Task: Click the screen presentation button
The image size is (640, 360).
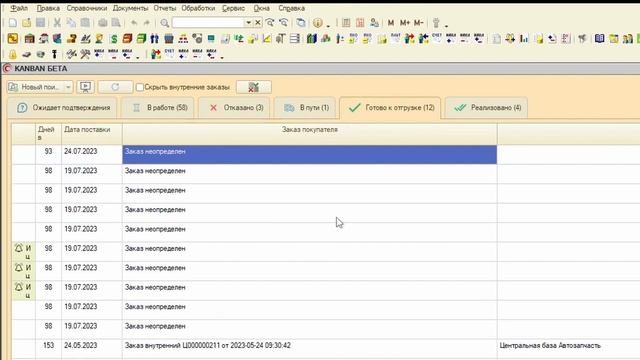Action: tap(85, 87)
